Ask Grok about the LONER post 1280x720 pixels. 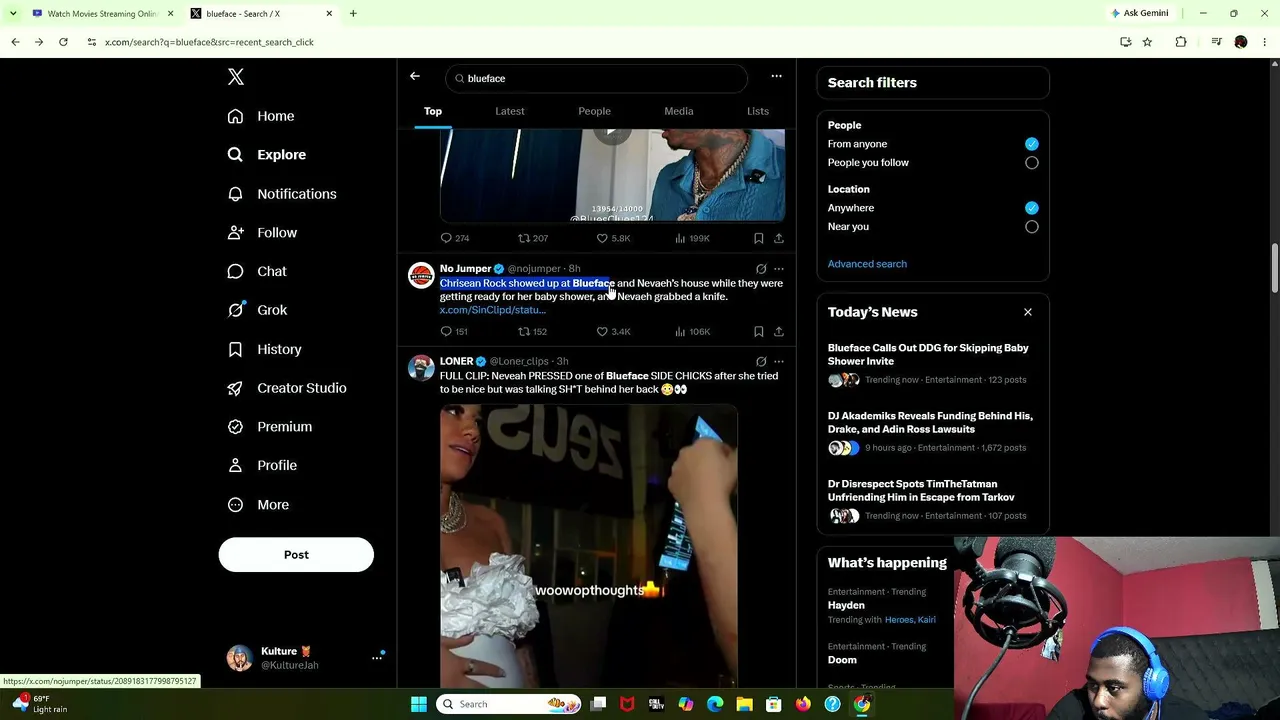761,362
